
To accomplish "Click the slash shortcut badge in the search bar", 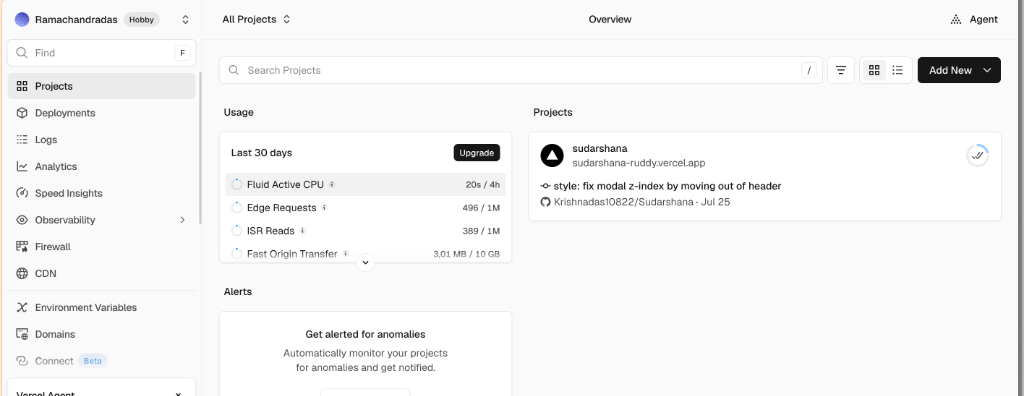I will pyautogui.click(x=809, y=71).
